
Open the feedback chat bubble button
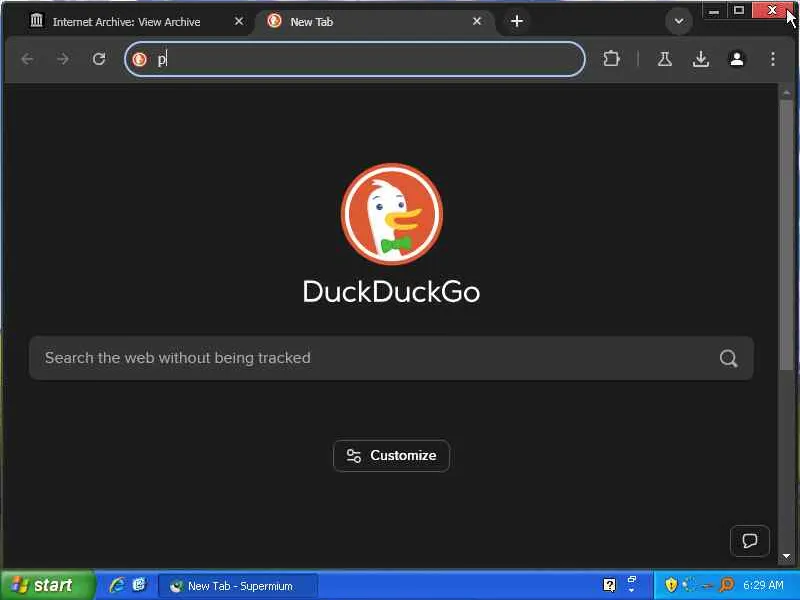[749, 540]
